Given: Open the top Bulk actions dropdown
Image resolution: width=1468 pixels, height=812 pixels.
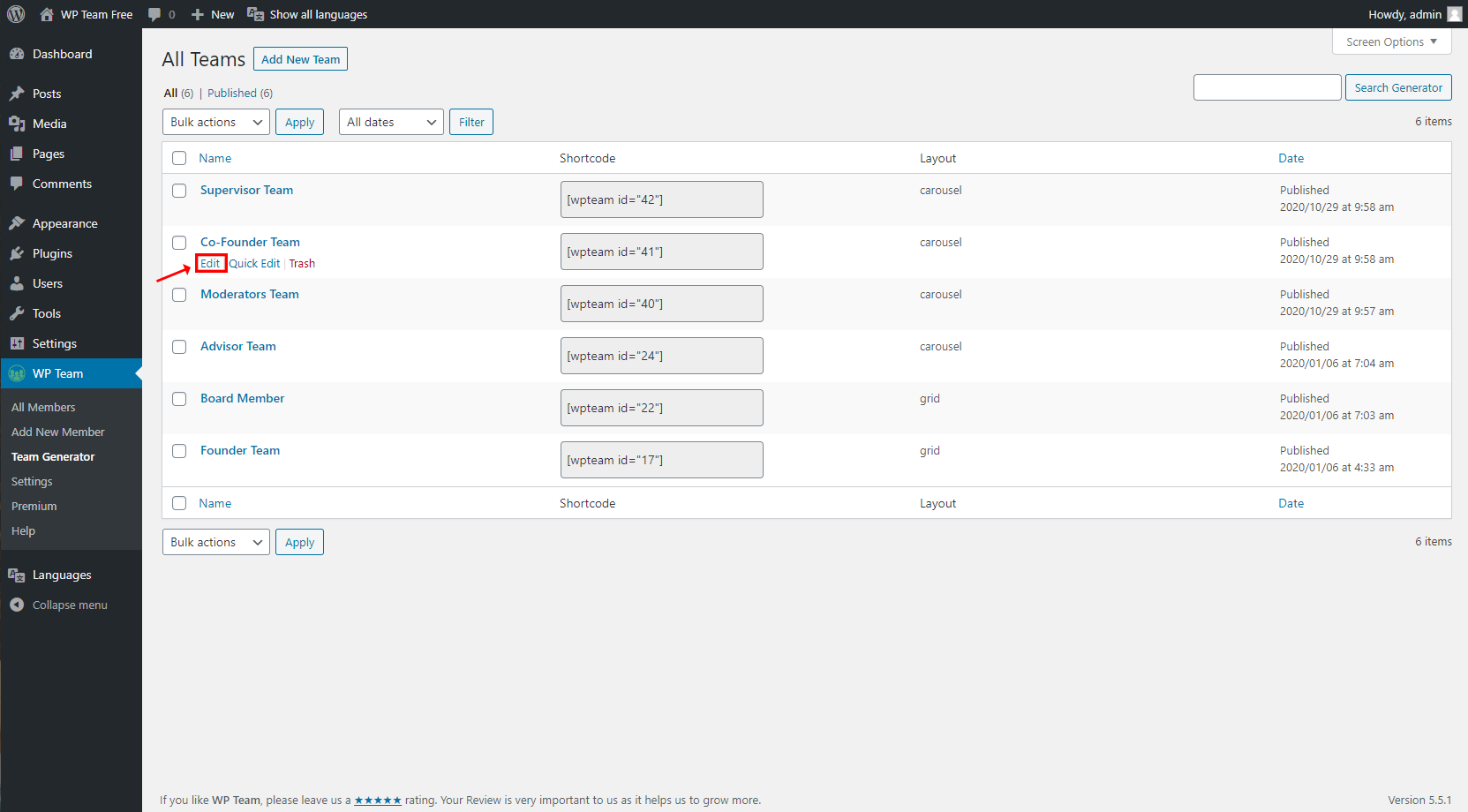Looking at the screenshot, I should pos(216,122).
